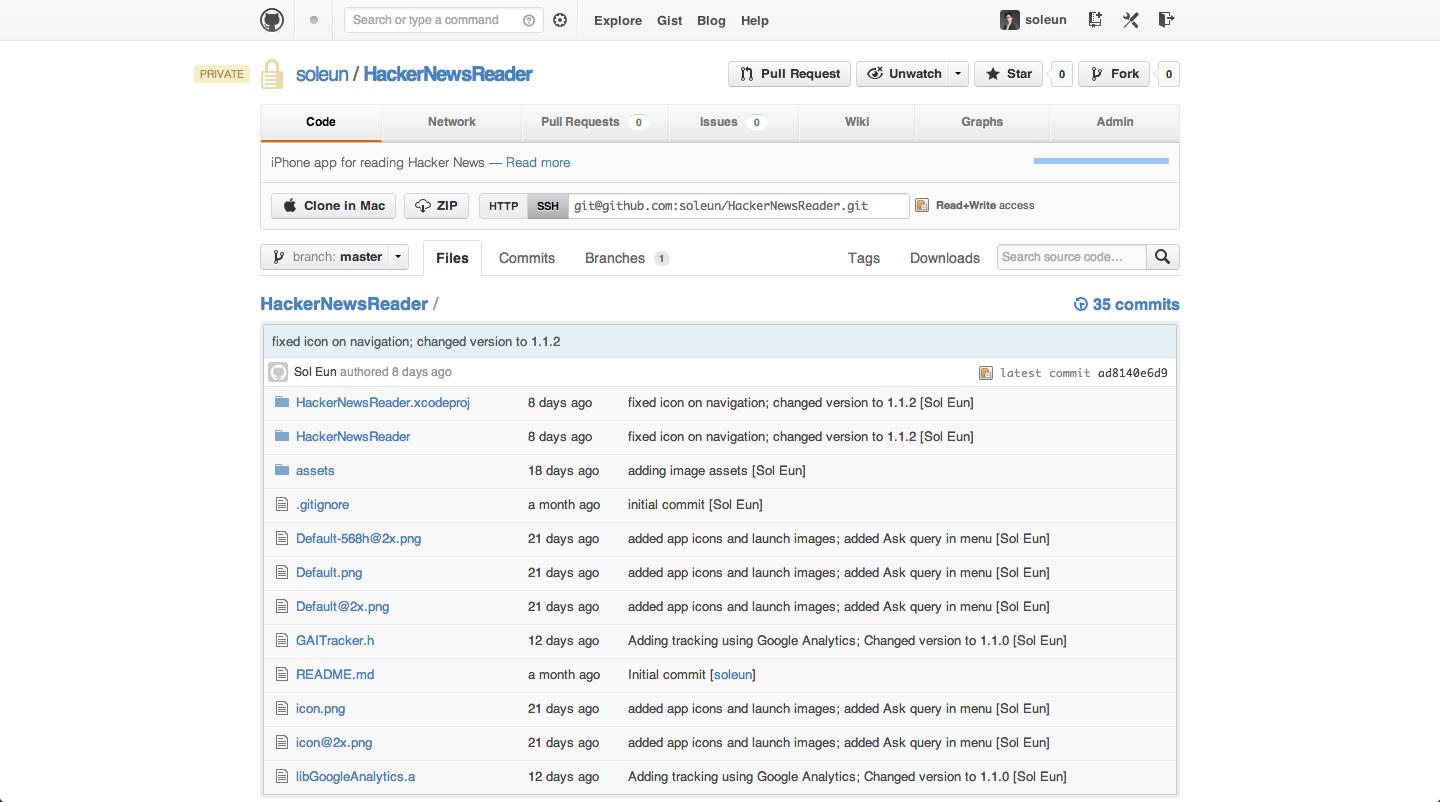Select the Files subtab
The image size is (1440, 802).
[452, 258]
